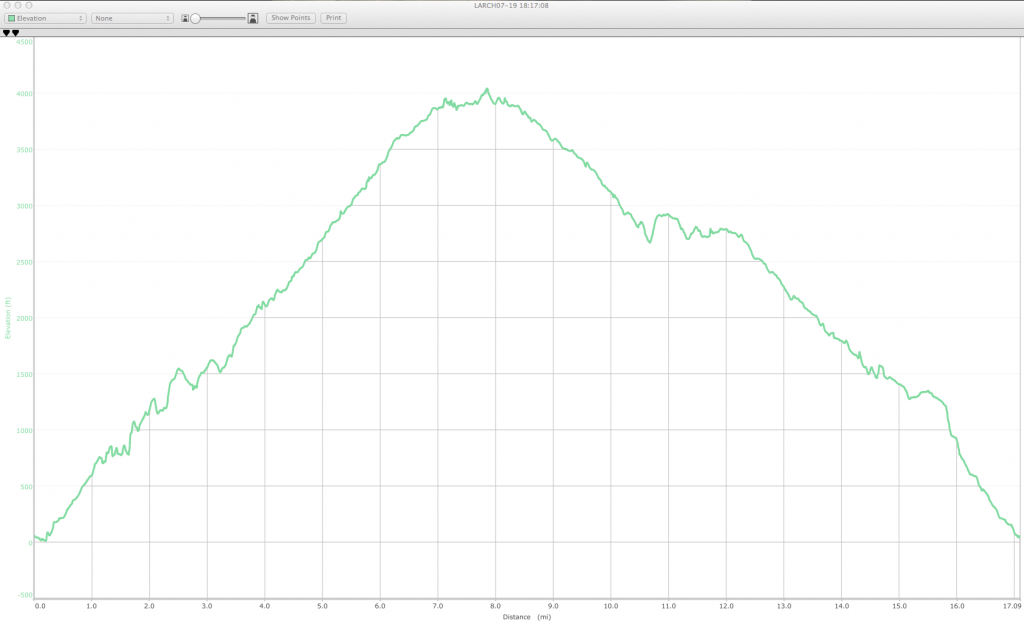The image size is (1024, 623).
Task: Toggle the left stepper arrow on Elevation selector
Action: [x=81, y=17]
